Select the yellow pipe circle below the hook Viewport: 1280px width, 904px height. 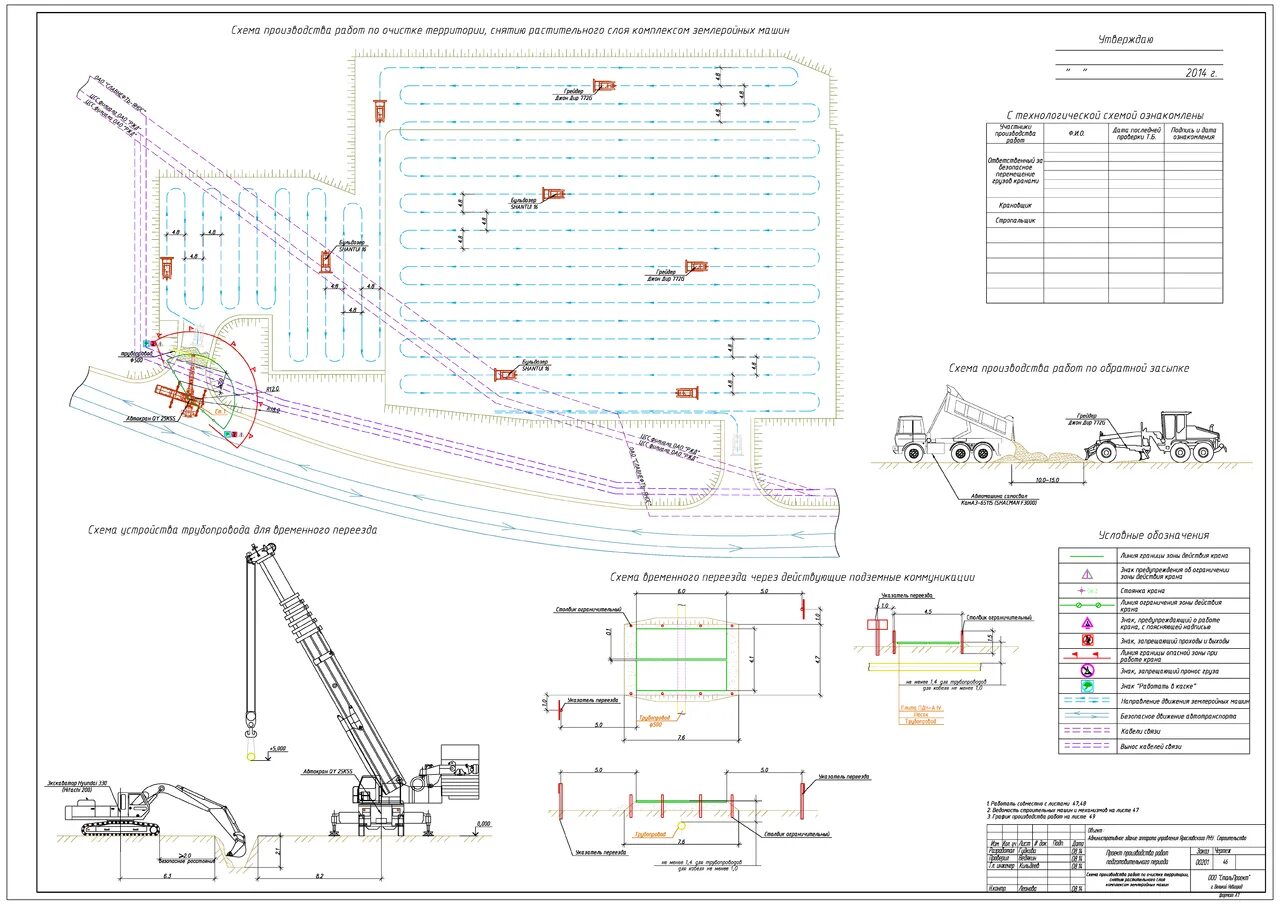[x=249, y=756]
